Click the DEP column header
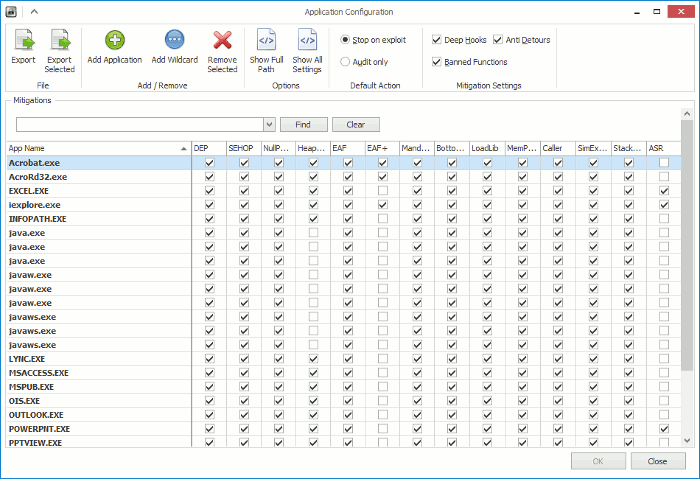 pos(209,148)
